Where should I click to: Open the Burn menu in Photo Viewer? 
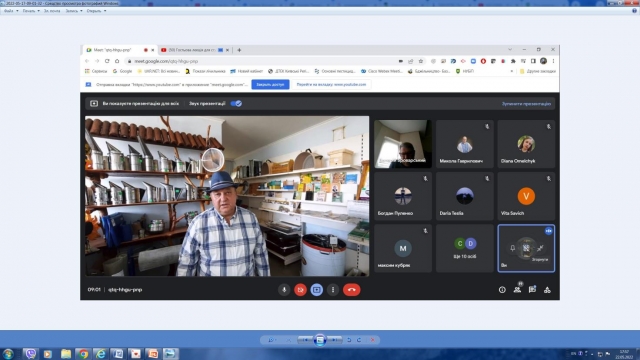tap(74, 11)
